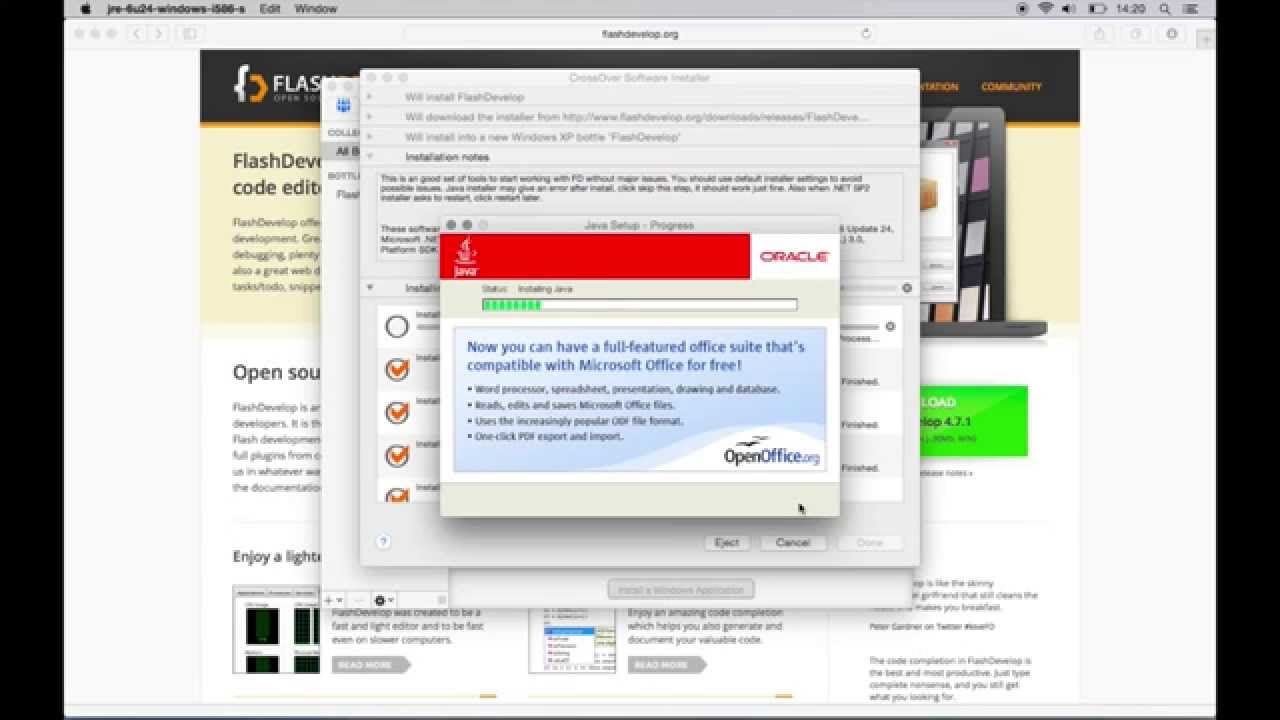This screenshot has width=1280, height=720.
Task: Open the gear actions menu in CrossOver
Action: point(382,600)
